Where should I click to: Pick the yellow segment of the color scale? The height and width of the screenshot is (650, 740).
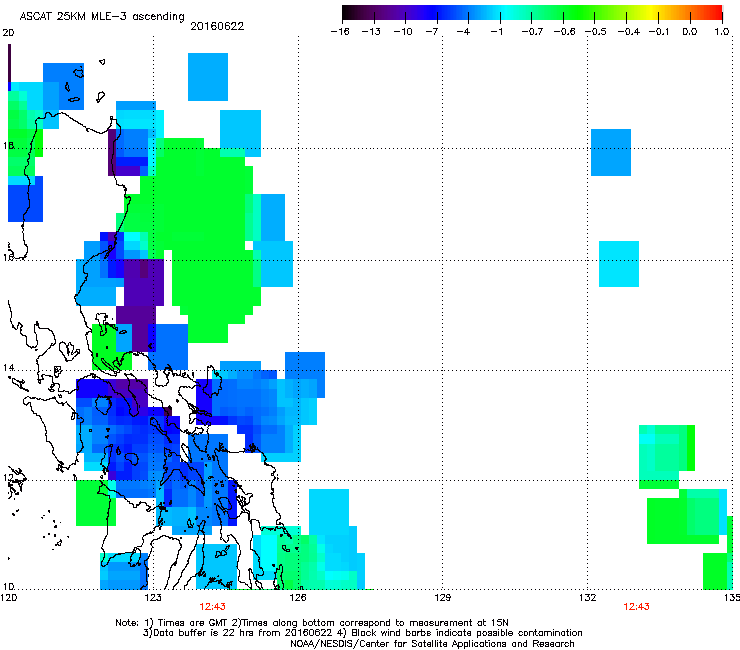pos(653,13)
